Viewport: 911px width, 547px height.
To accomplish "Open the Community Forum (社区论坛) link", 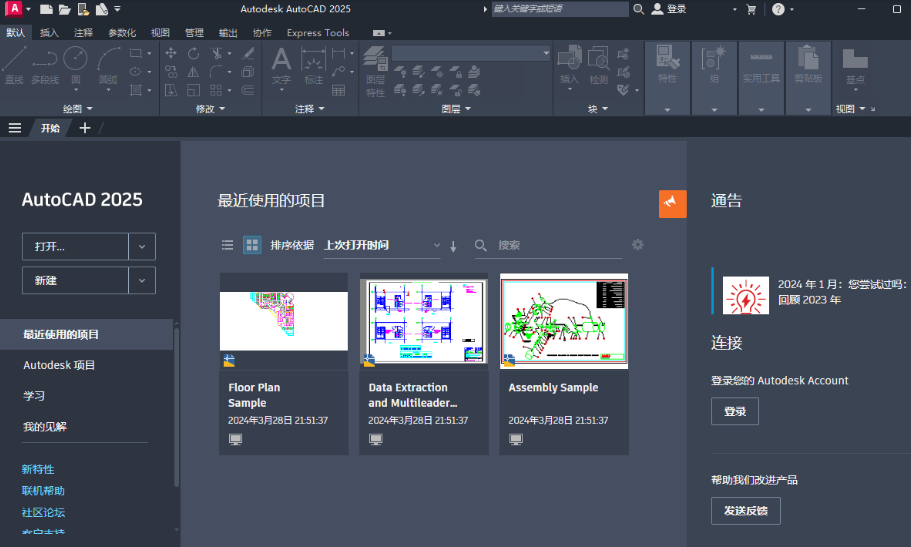I will pyautogui.click(x=43, y=512).
